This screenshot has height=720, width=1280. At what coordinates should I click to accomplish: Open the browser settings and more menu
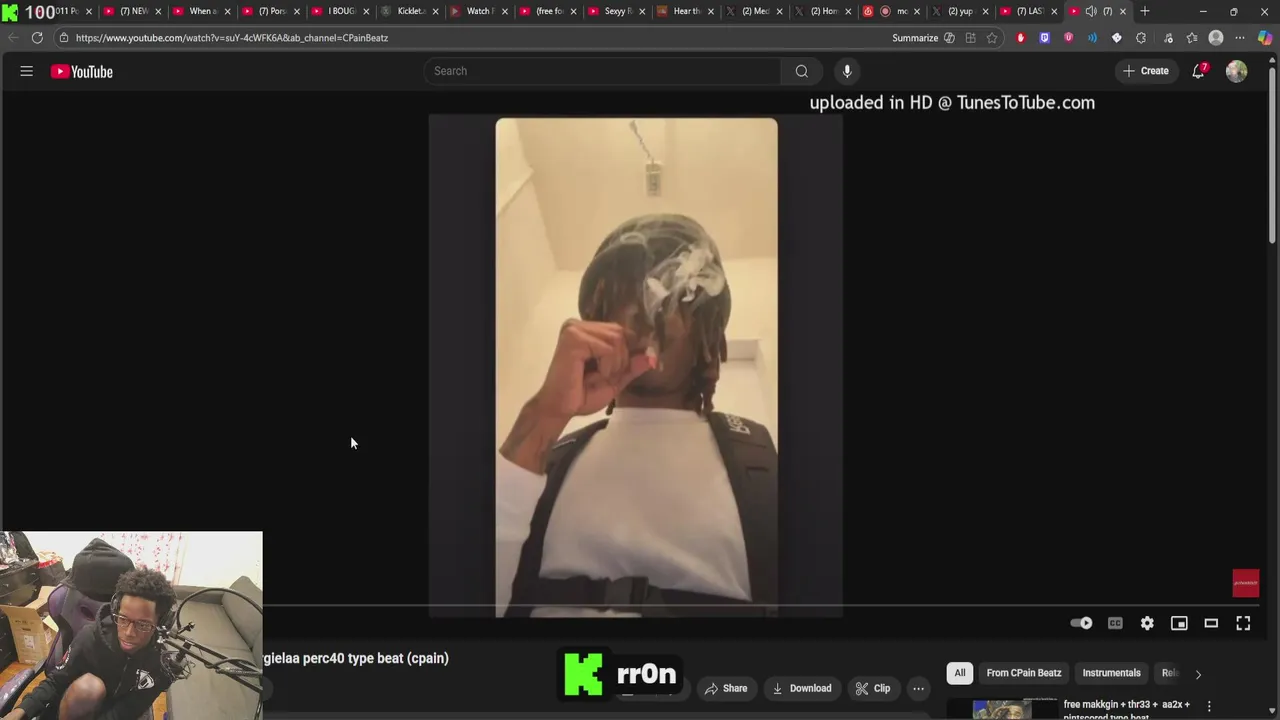click(1240, 38)
